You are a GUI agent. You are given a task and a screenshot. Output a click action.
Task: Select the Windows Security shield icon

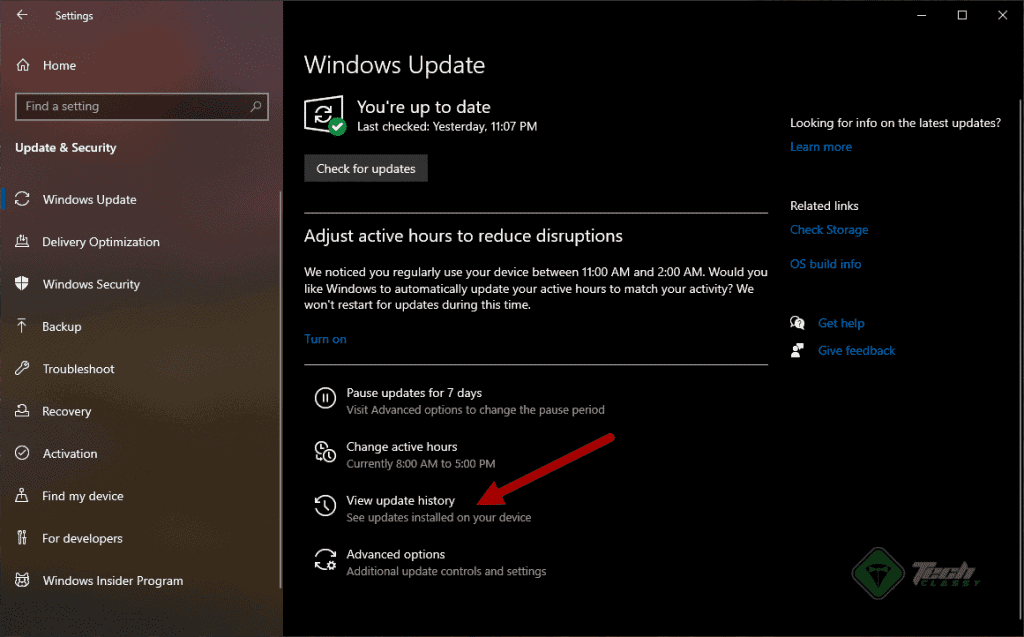point(23,284)
